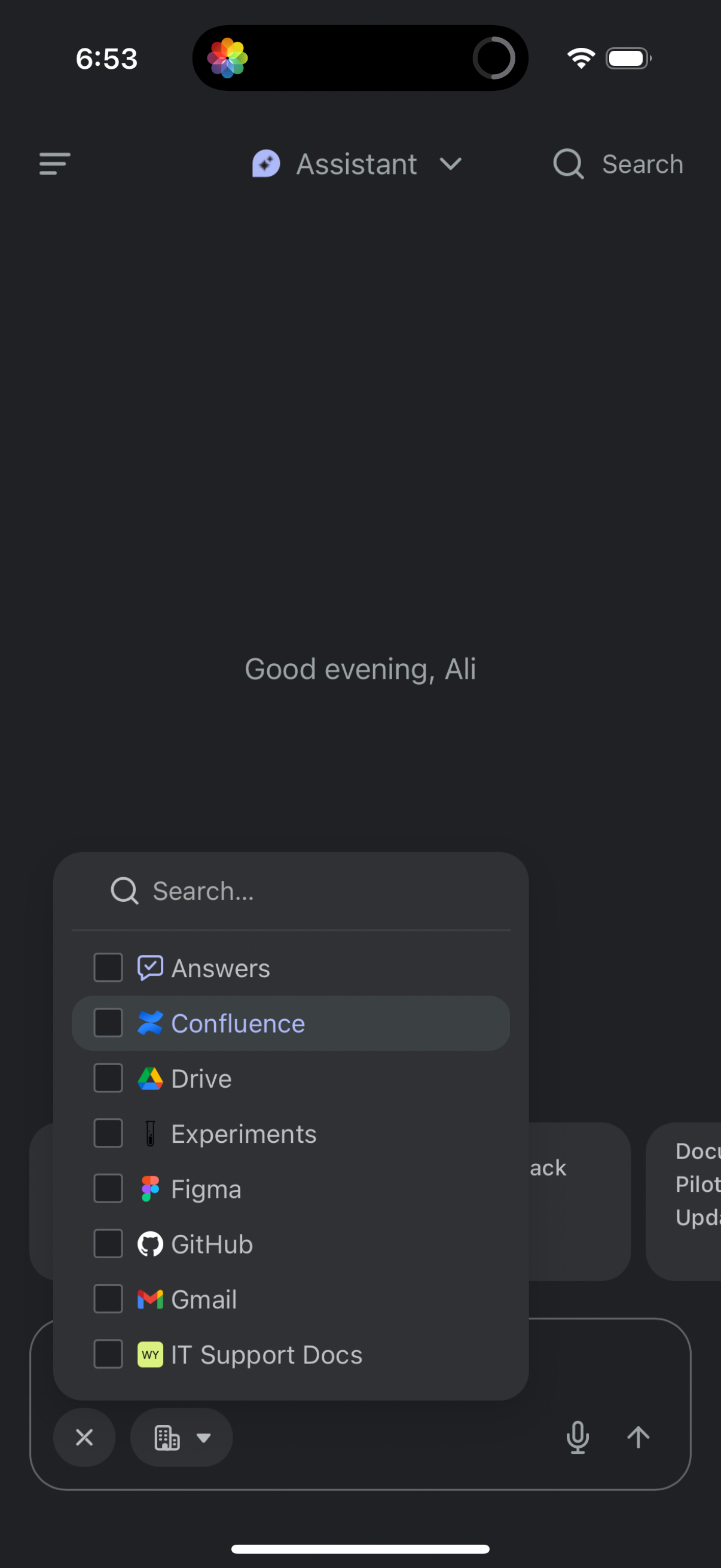This screenshot has width=721, height=1568.
Task: Click the Google Drive app icon
Action: tap(149, 1078)
